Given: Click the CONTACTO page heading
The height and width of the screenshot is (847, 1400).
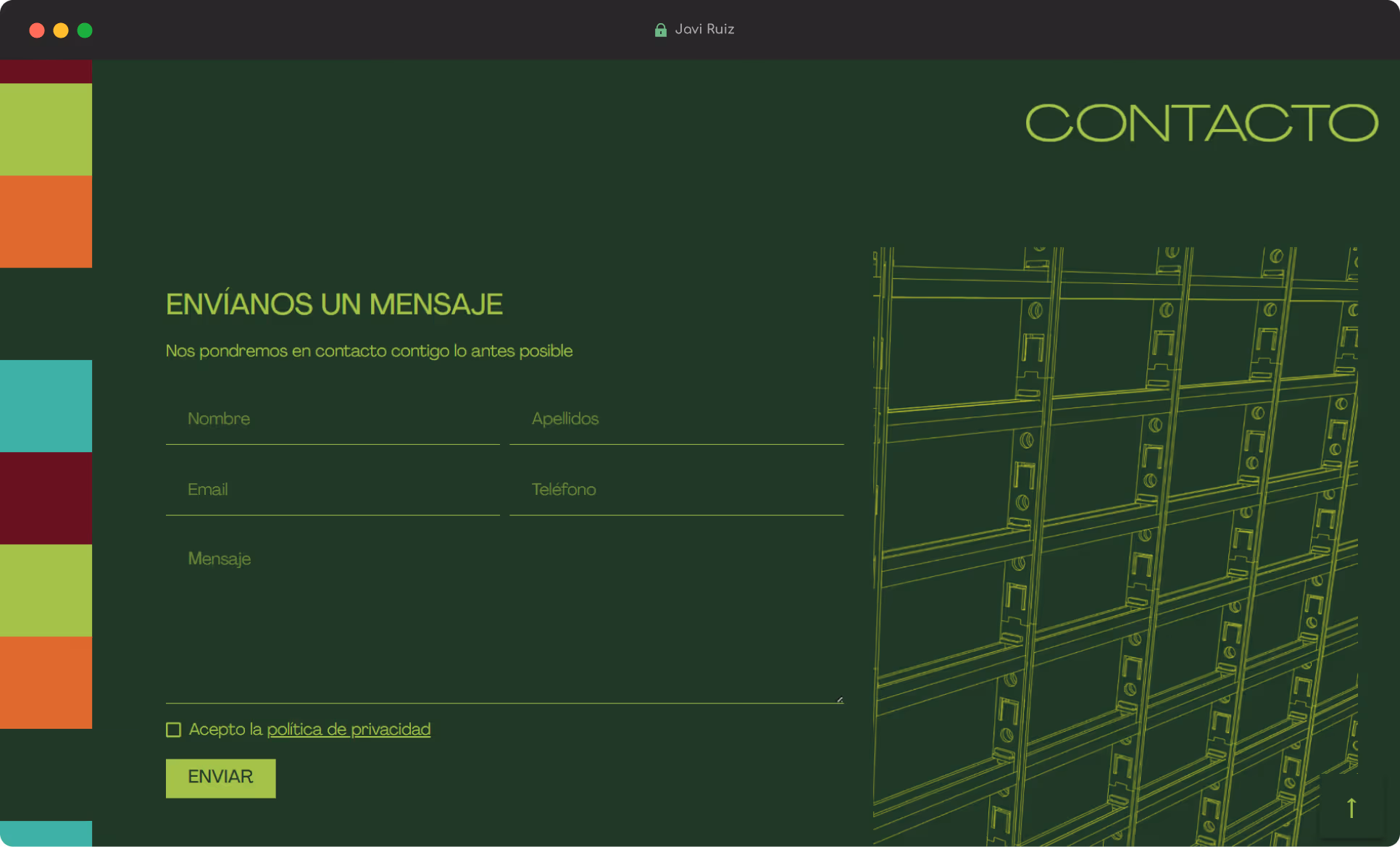Looking at the screenshot, I should coord(1201,122).
